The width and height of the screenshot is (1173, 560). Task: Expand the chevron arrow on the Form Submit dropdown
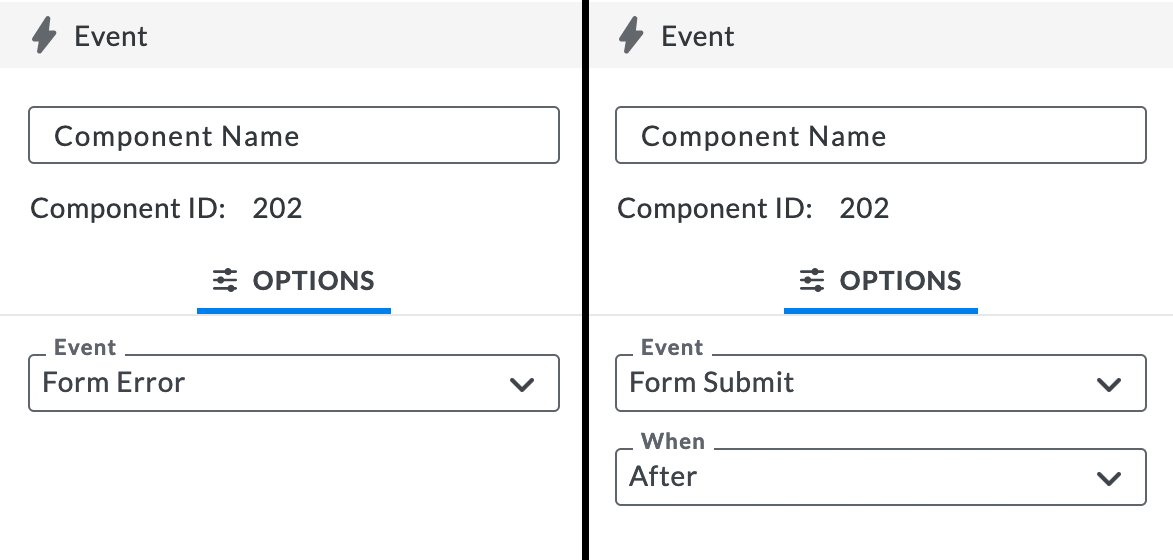pos(1108,384)
